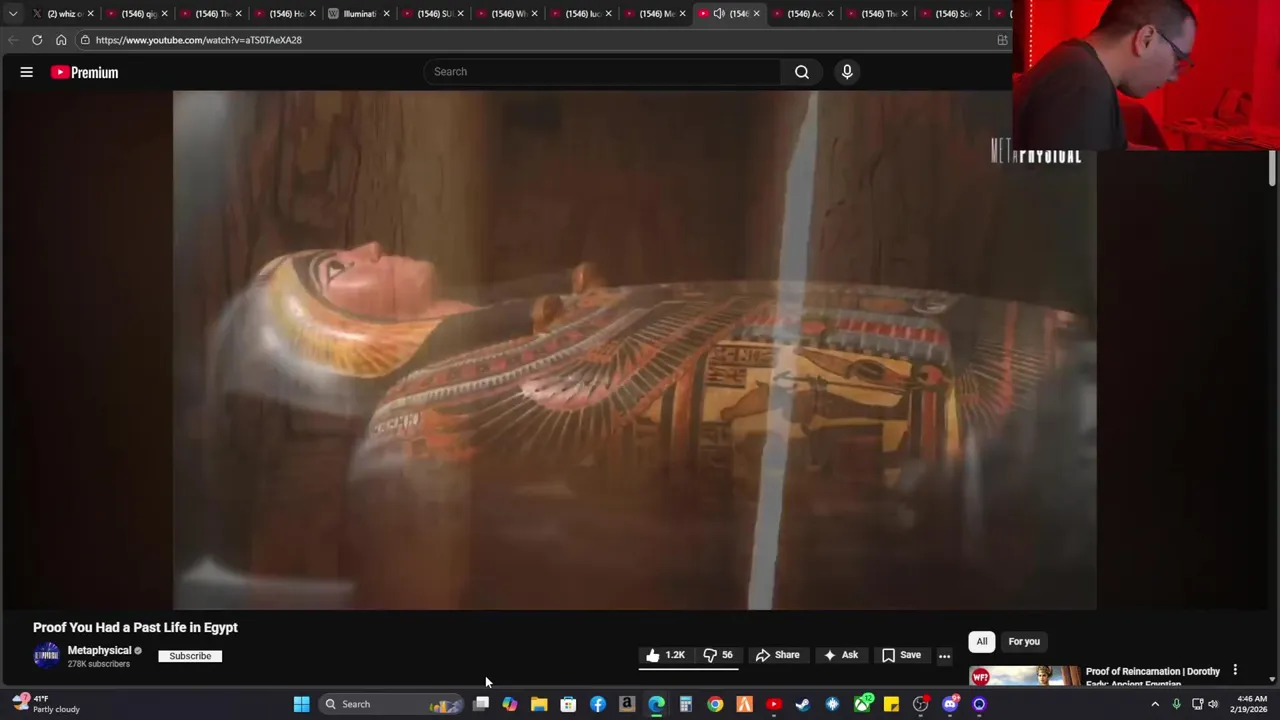Click the youtube.com address bar
The height and width of the screenshot is (720, 1280).
tap(540, 40)
